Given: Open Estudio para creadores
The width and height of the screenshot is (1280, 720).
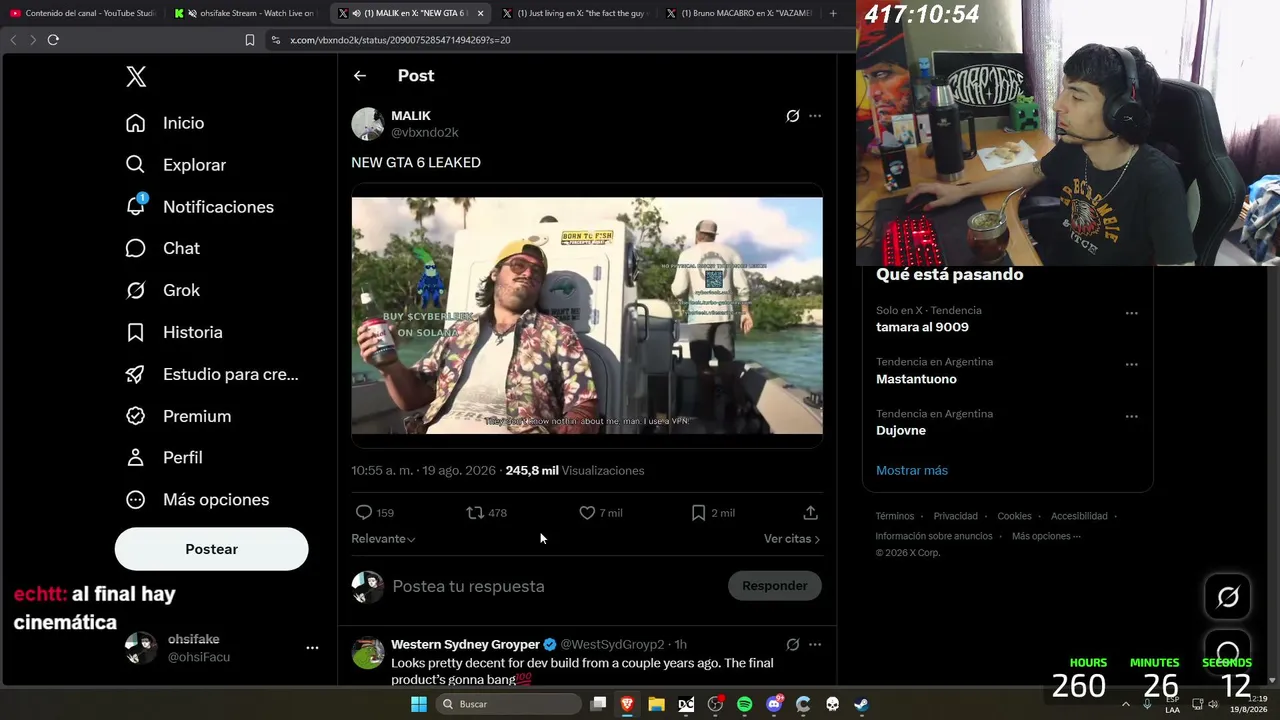Looking at the screenshot, I should (212, 374).
